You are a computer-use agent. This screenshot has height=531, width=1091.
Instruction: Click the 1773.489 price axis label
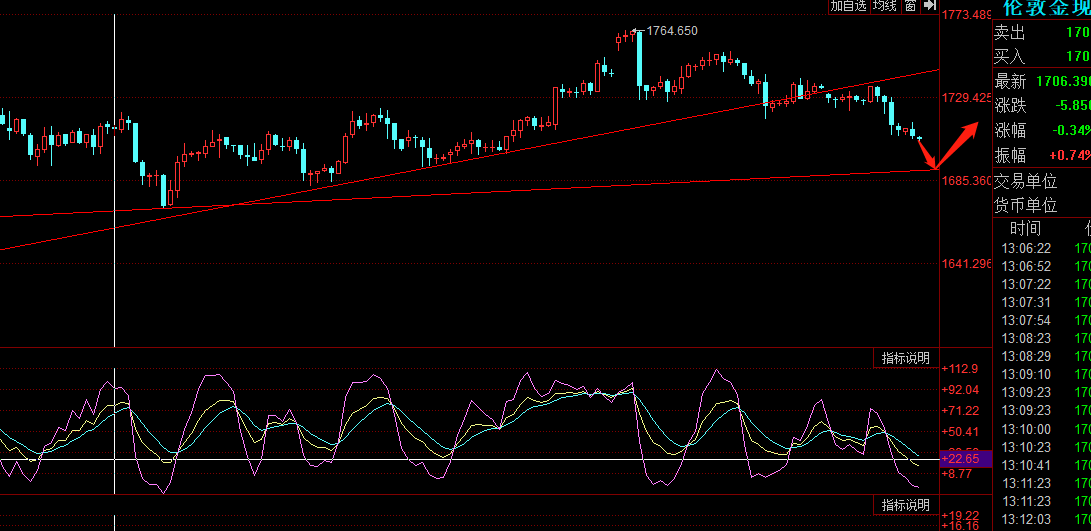[x=966, y=15]
